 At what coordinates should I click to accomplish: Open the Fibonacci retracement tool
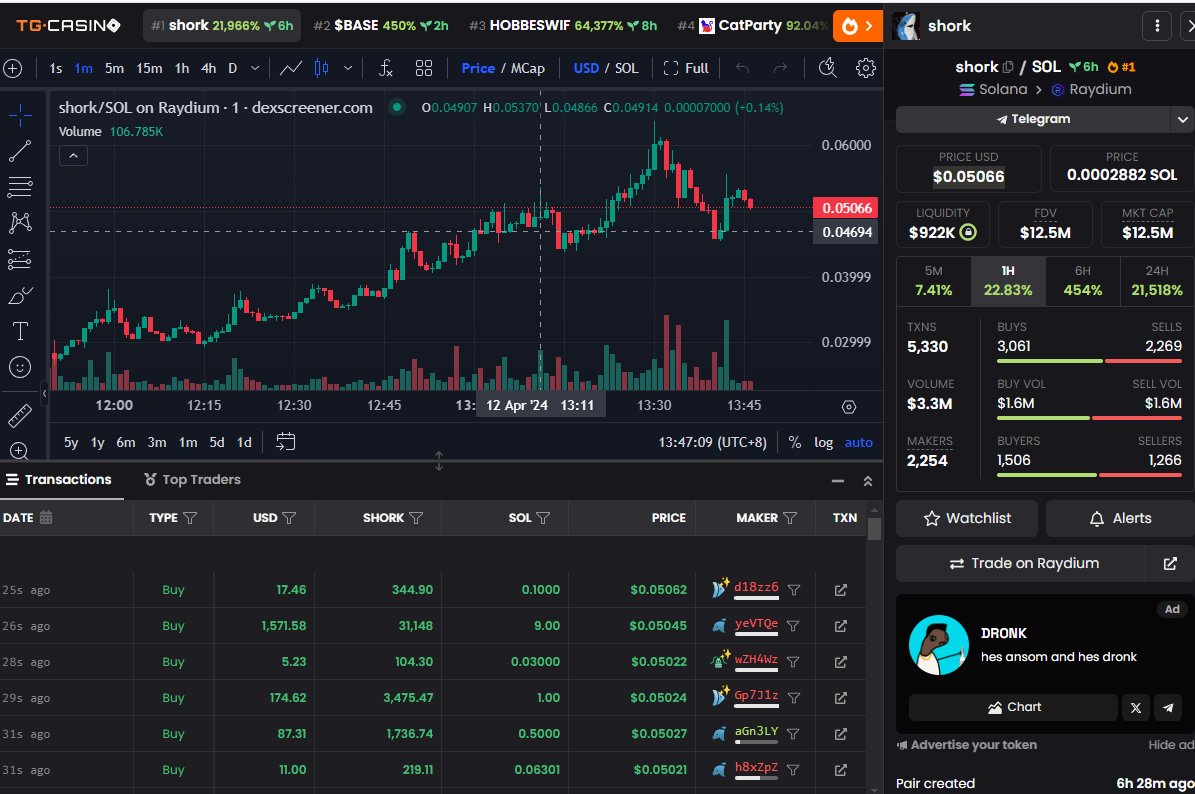tap(20, 187)
